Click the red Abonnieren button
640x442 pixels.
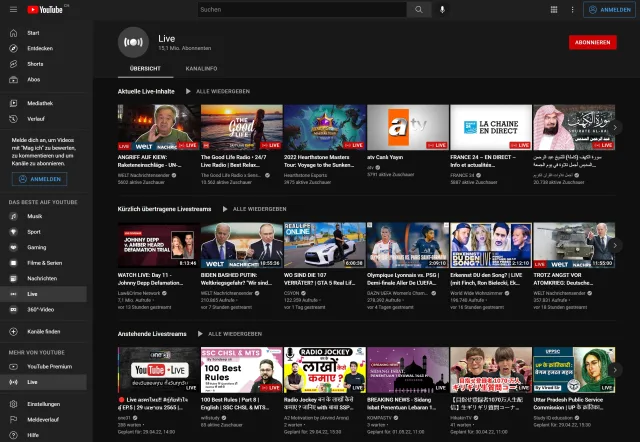592,42
